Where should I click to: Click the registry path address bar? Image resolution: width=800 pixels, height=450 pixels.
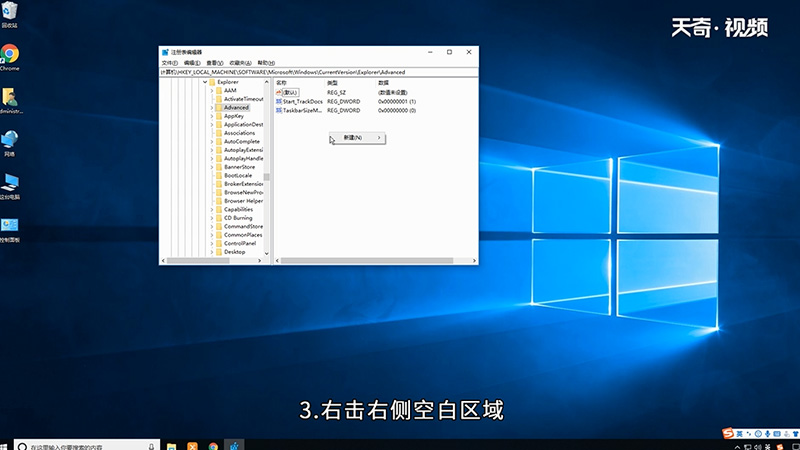319,72
